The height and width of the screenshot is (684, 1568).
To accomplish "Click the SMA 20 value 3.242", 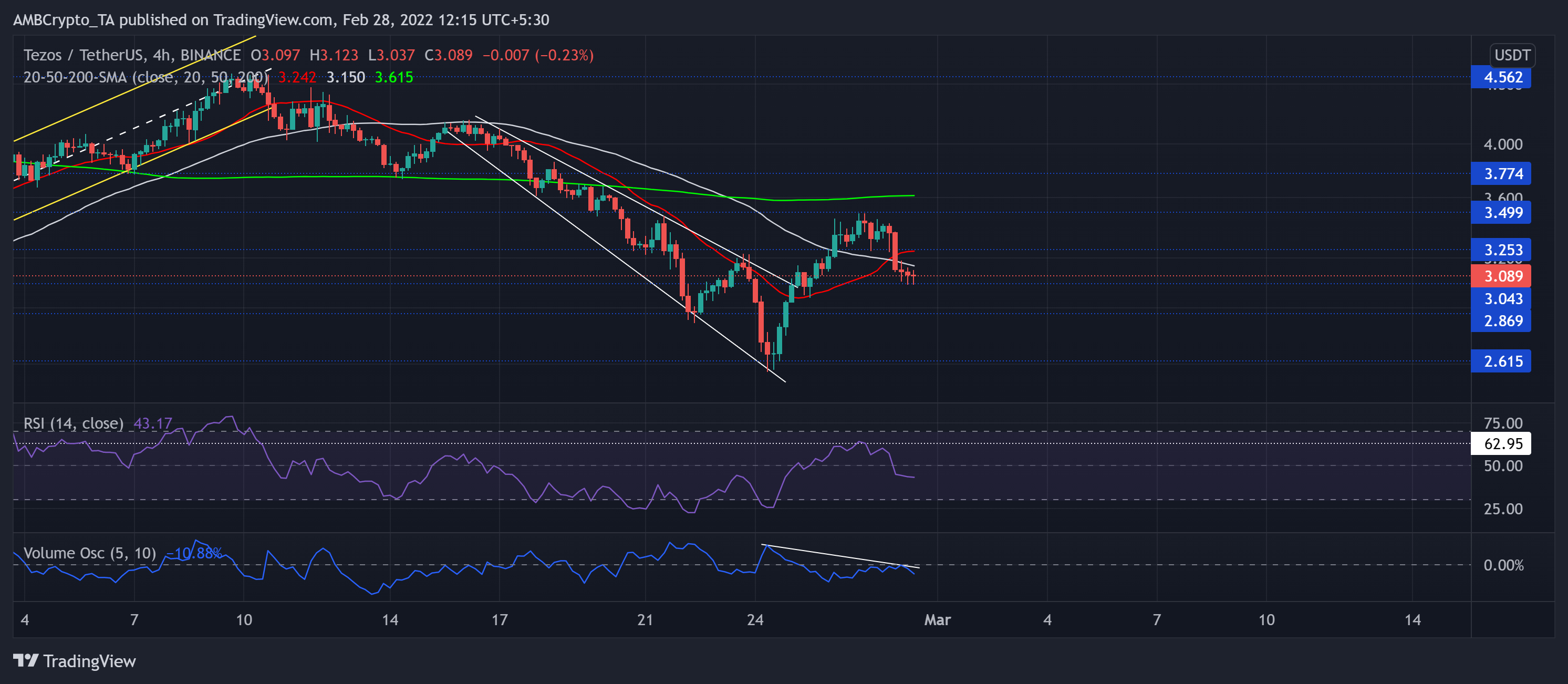I will (x=297, y=77).
